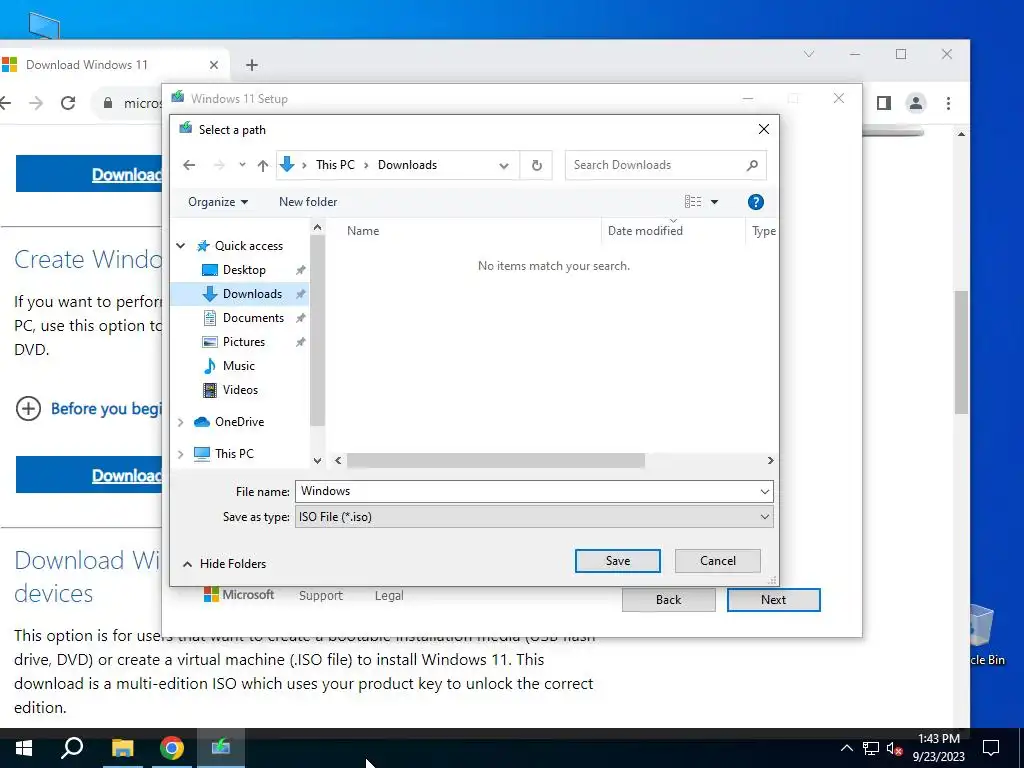1024x768 pixels.
Task: Close the Select a path dialog
Action: point(763,129)
